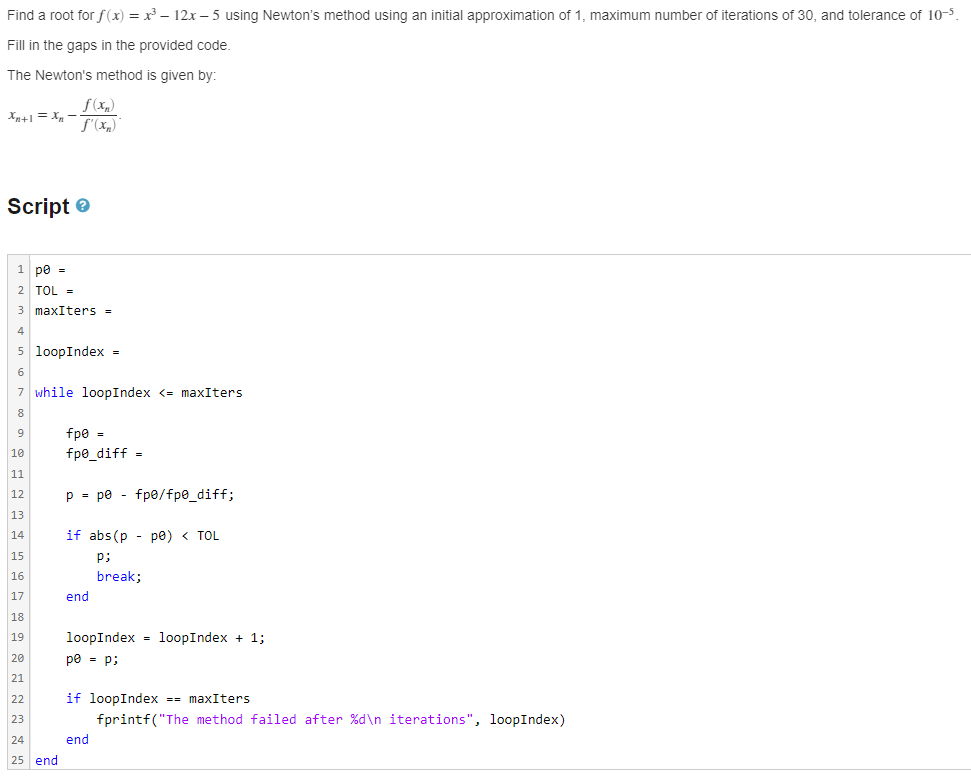Select the while keyword on line 7
Image resolution: width=971 pixels, height=782 pixels.
point(53,392)
